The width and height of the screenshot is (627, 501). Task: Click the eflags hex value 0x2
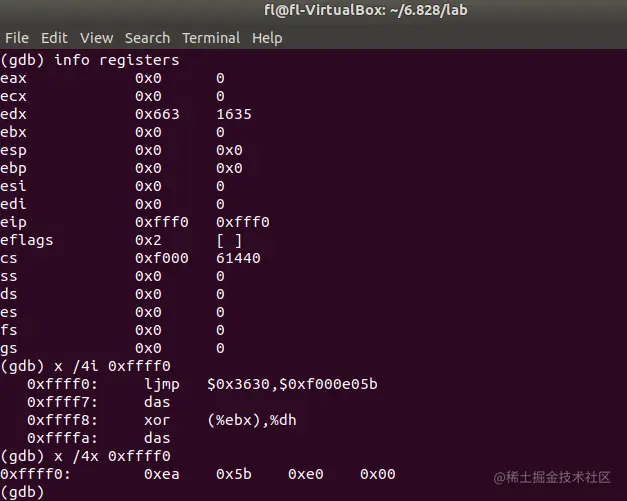tap(148, 240)
